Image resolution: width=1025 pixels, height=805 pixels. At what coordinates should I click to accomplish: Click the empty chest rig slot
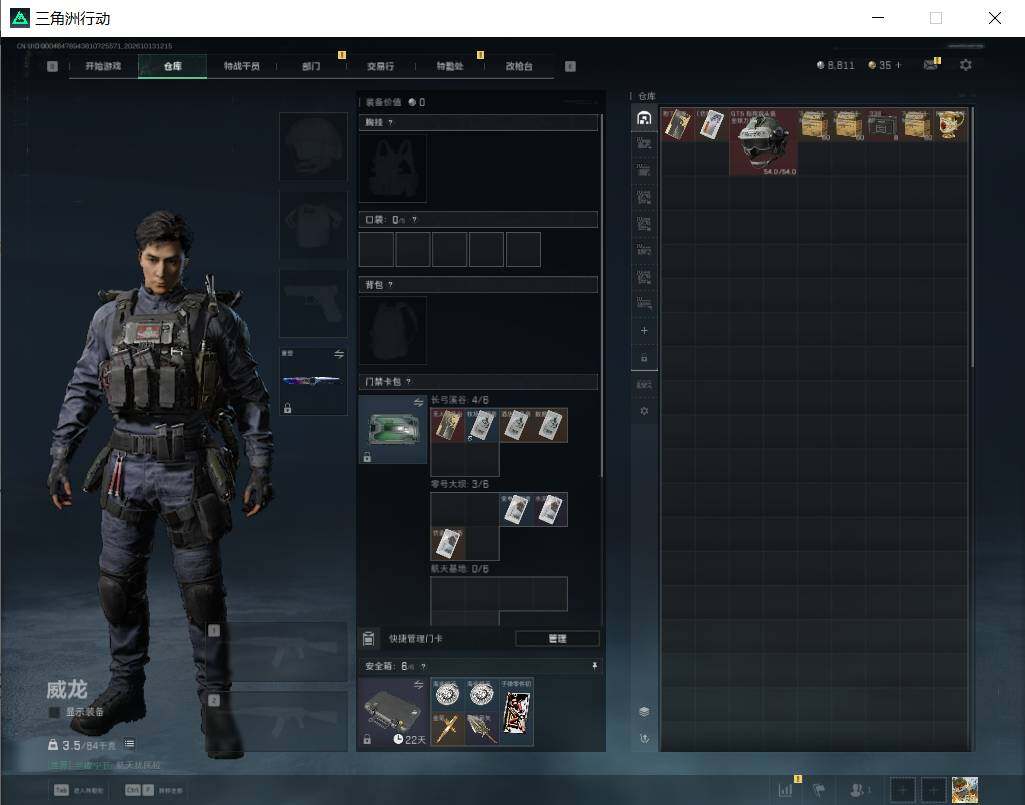393,169
